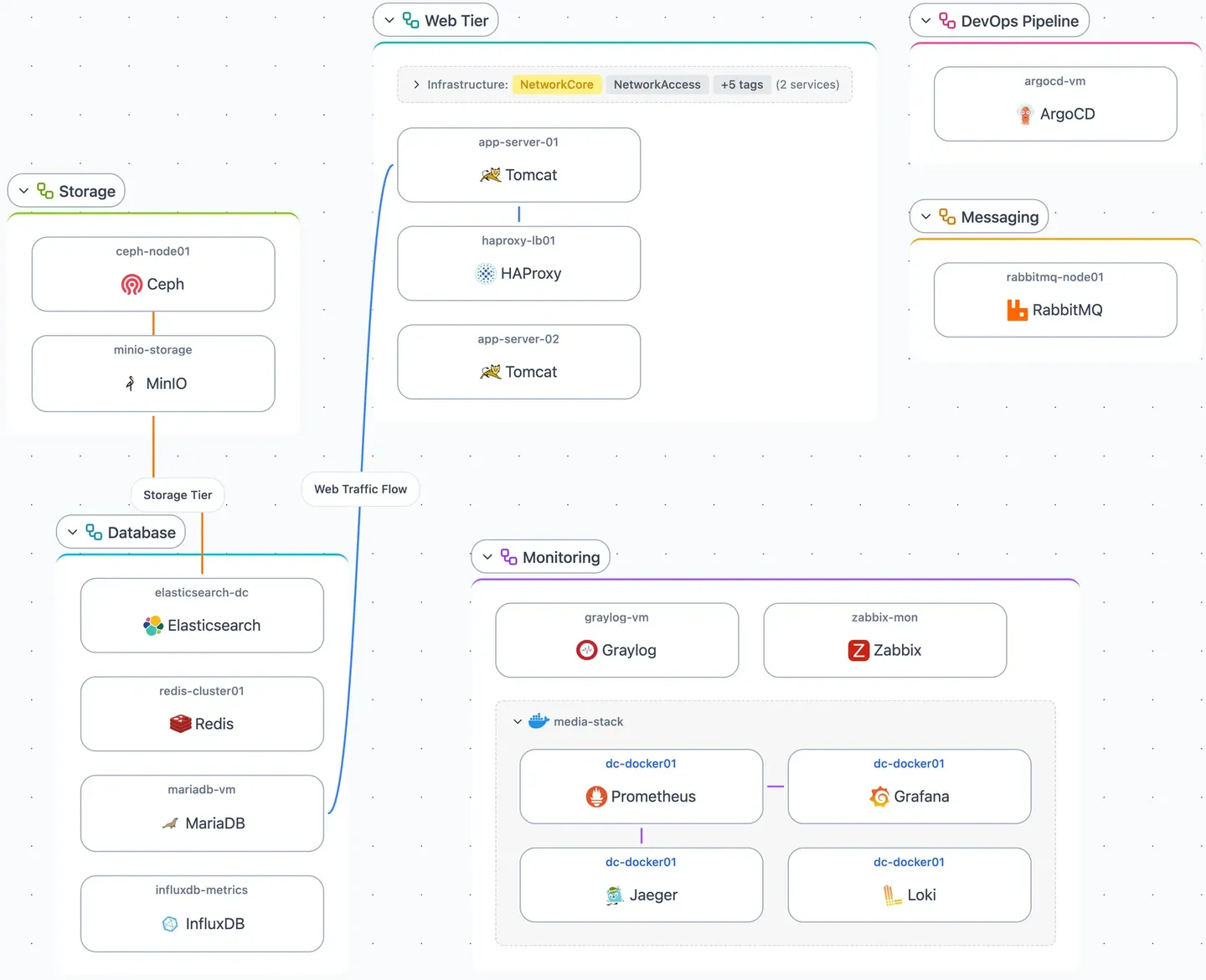Collapse the Monitoring group
1206x980 pixels.
point(487,557)
